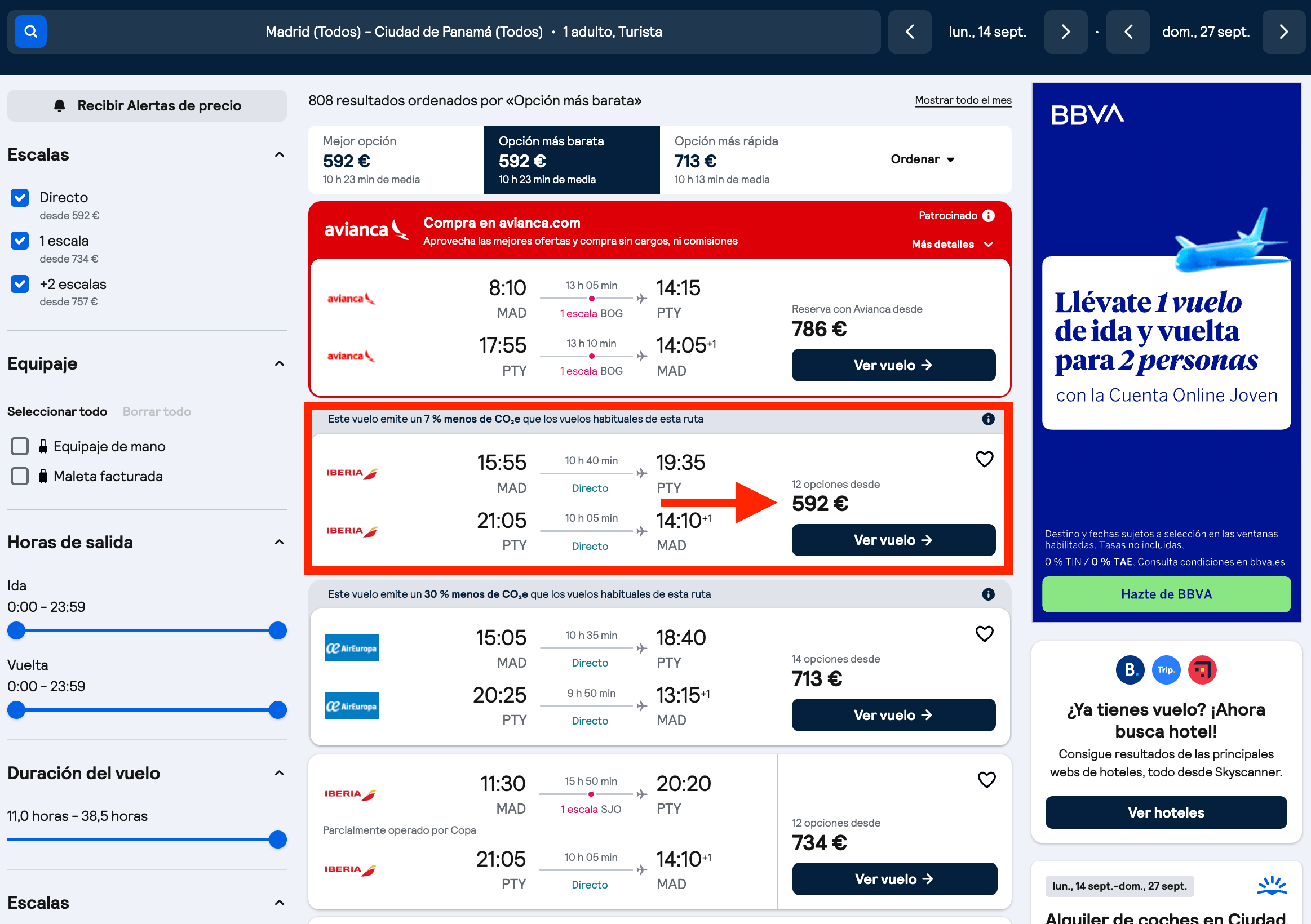Screen dimensions: 1311x924
Task: Click the BBVA logo in the ad
Action: 1088,114
